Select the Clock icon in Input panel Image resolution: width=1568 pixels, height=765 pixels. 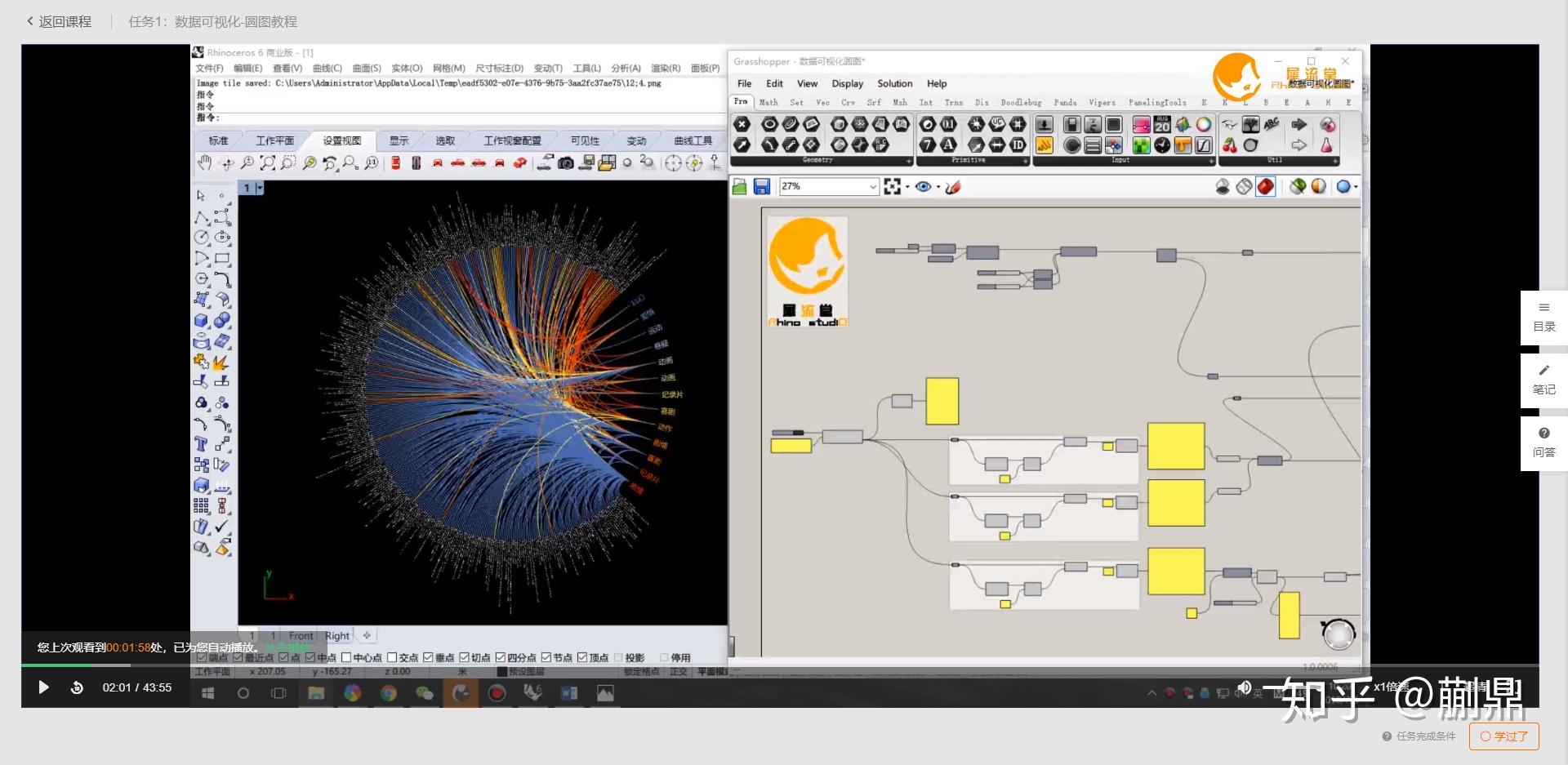pos(1162,145)
